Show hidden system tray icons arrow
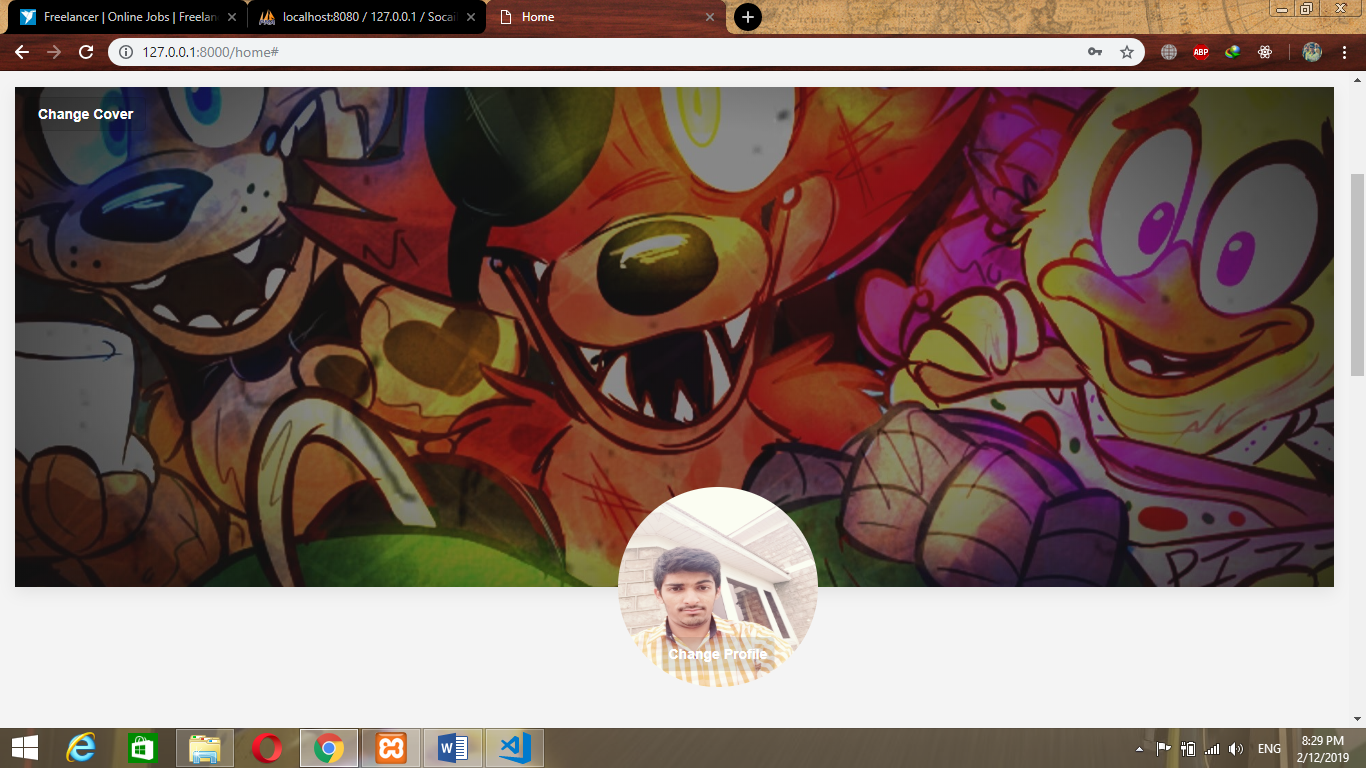The width and height of the screenshot is (1366, 768). coord(1139,749)
